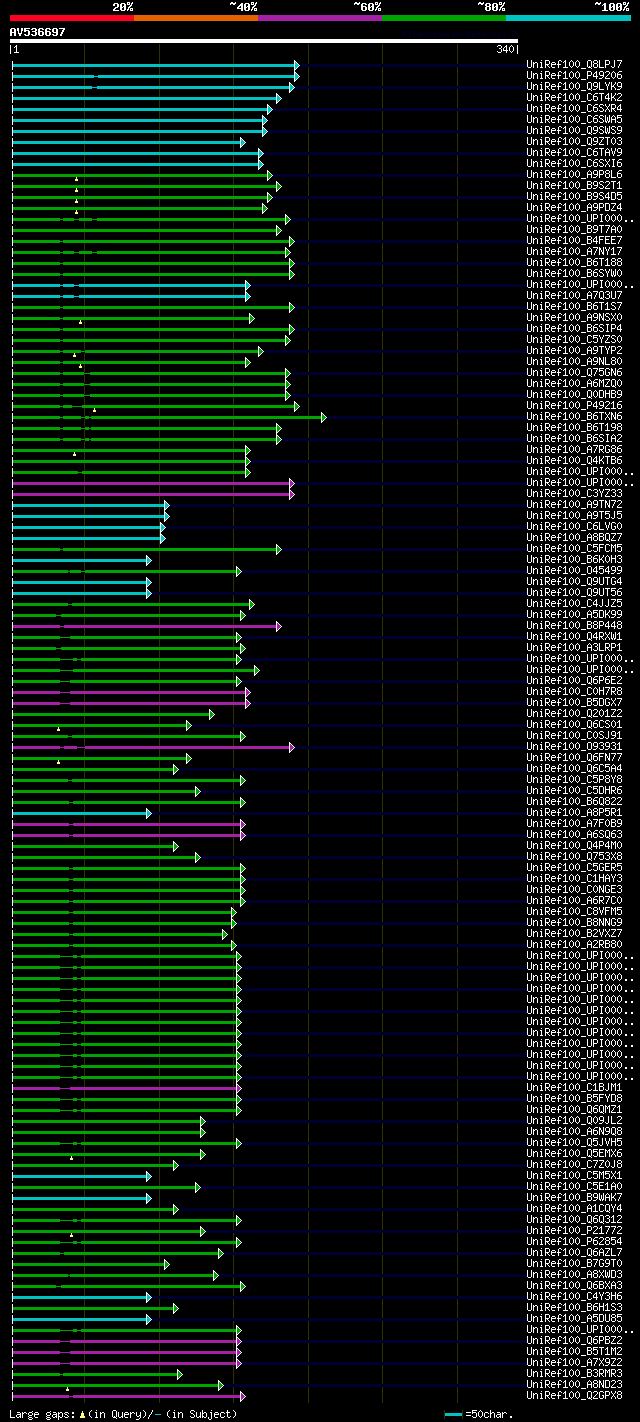The image size is (640, 1422).
Task: Select label UniRef100_A7Q3U7
Action: 575,295
